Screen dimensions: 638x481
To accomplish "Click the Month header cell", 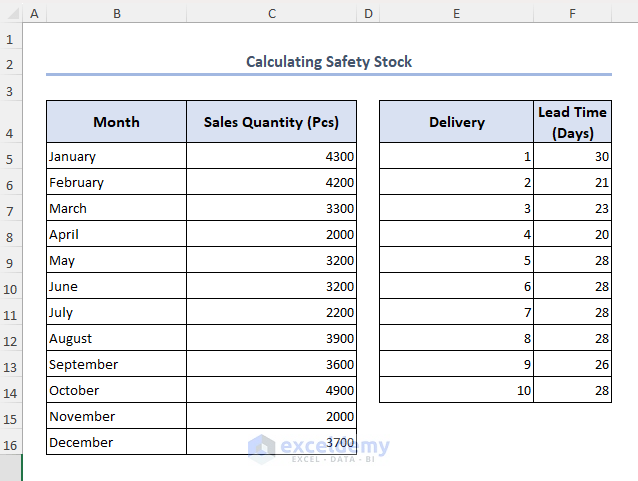I will point(116,122).
